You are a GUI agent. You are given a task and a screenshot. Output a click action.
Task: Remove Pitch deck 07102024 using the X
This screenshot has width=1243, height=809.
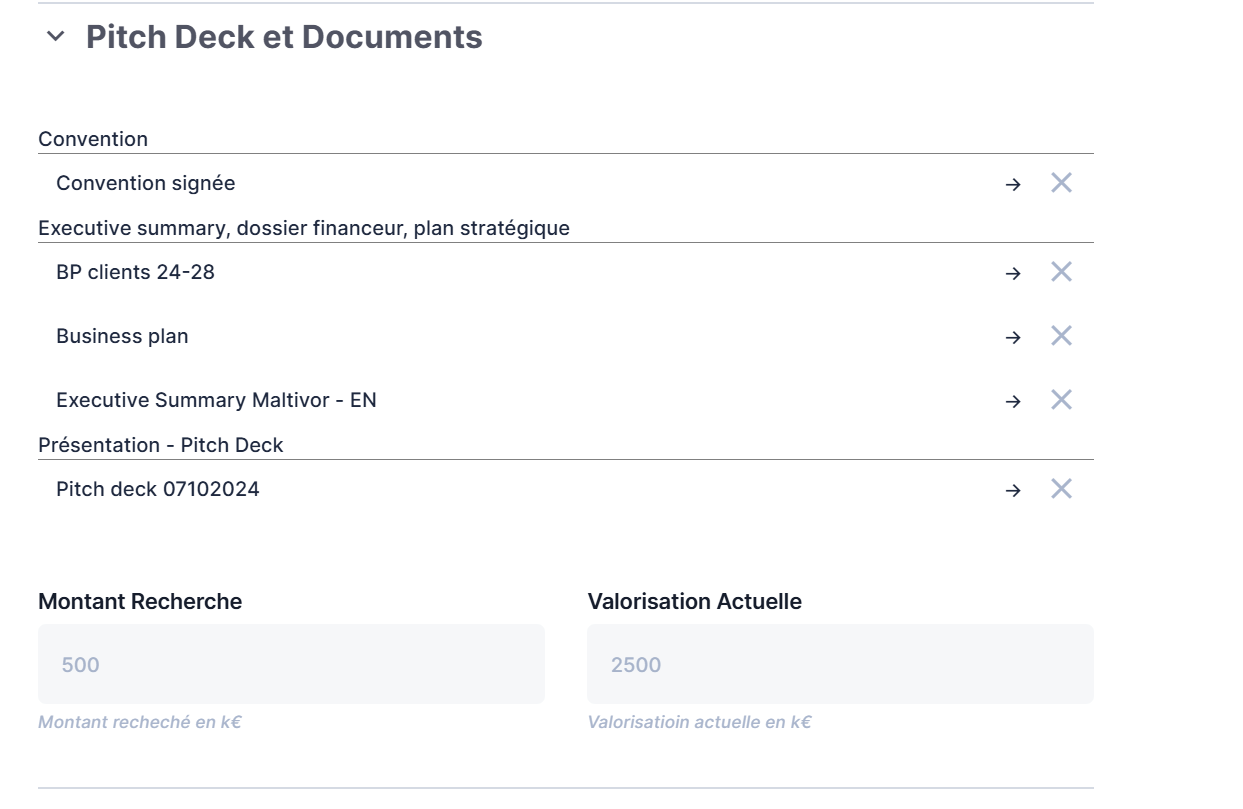pos(1060,489)
